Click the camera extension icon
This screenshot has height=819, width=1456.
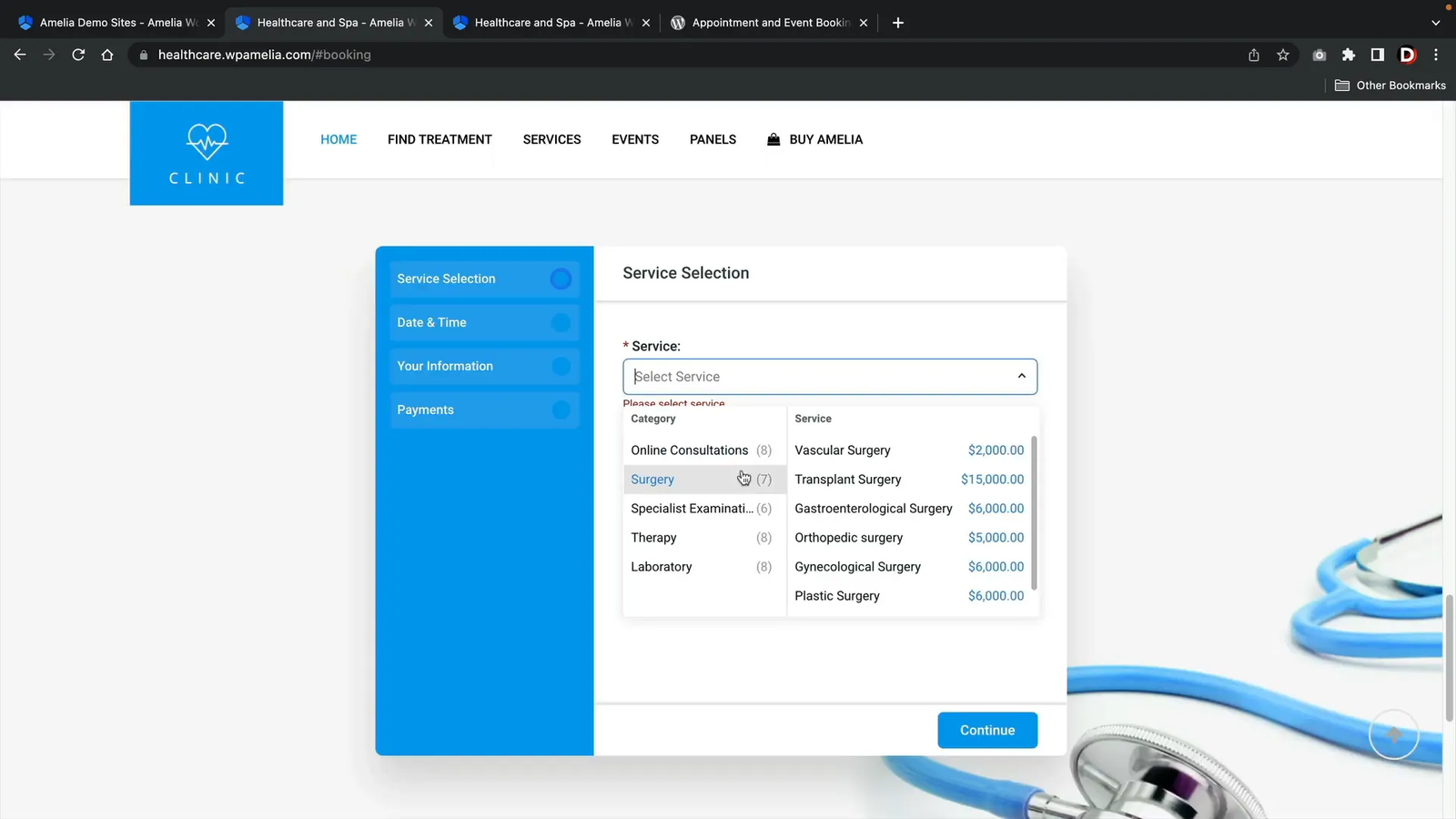(1319, 55)
